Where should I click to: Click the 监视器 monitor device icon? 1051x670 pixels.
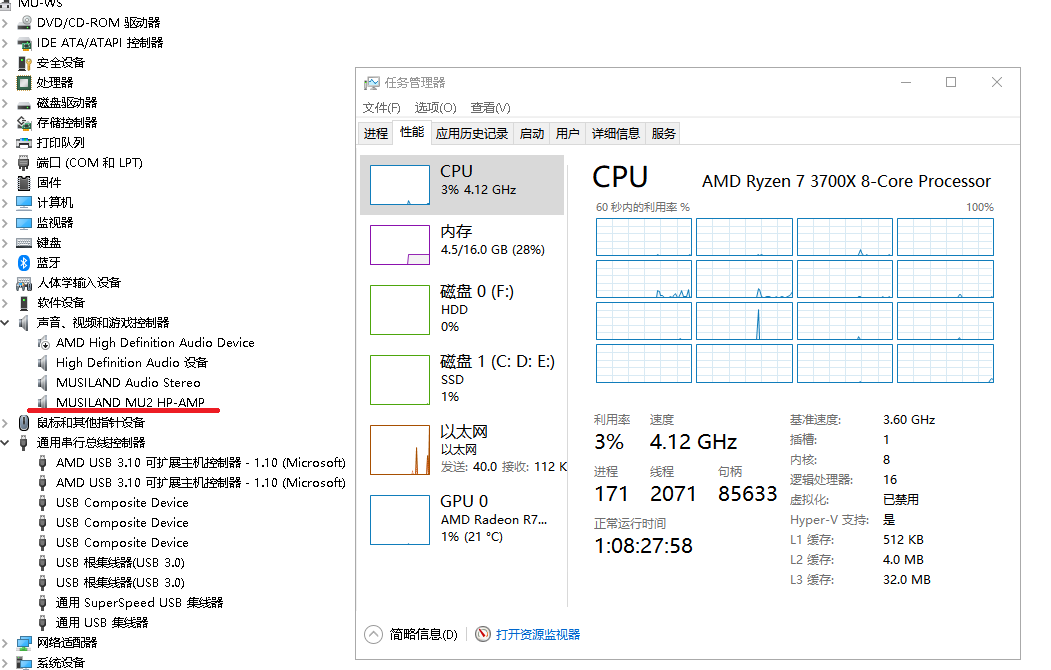pyautogui.click(x=25, y=222)
